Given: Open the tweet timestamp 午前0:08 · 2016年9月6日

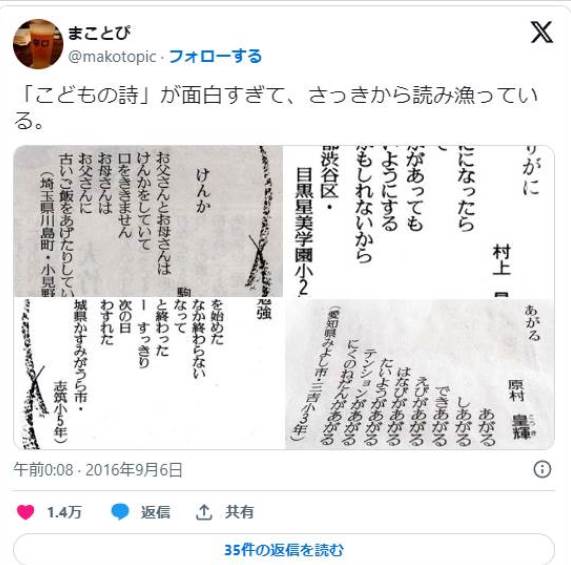Looking at the screenshot, I should click(98, 470).
